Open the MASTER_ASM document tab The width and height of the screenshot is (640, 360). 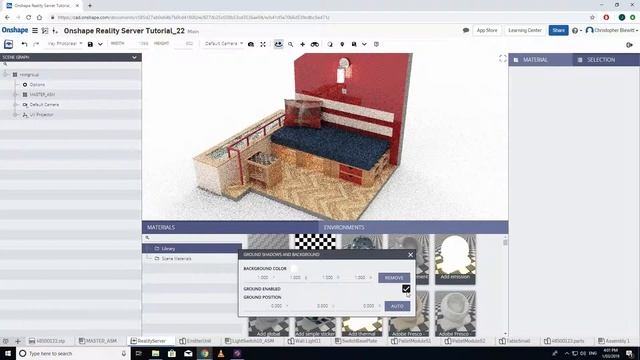[98, 341]
